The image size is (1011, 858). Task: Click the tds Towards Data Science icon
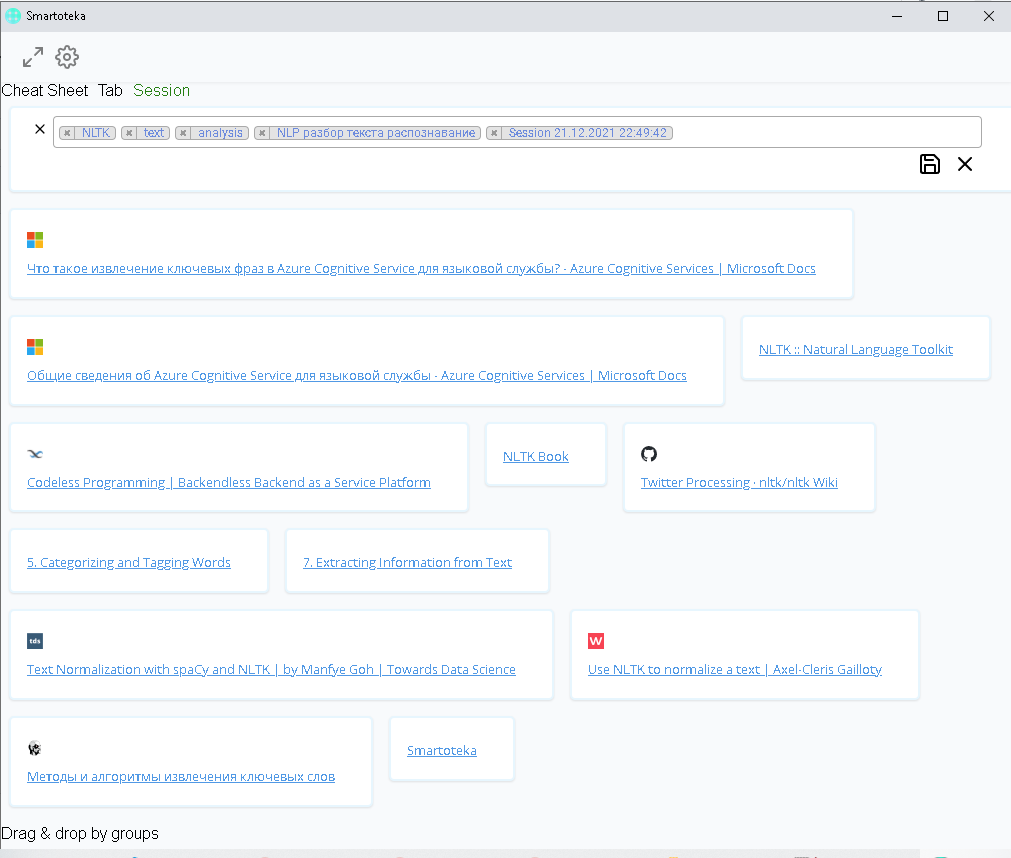35,641
